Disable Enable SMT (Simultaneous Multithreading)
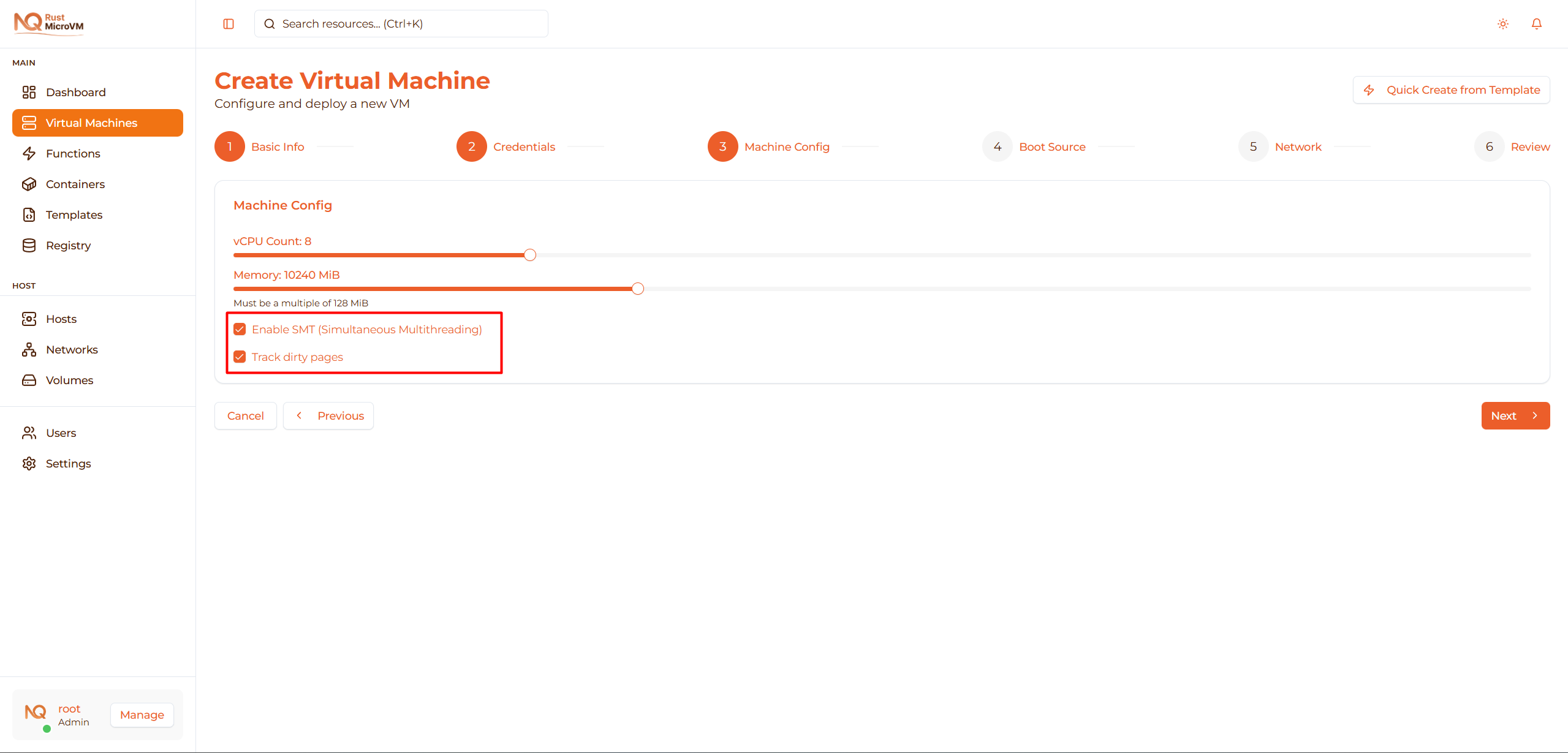 [x=239, y=329]
